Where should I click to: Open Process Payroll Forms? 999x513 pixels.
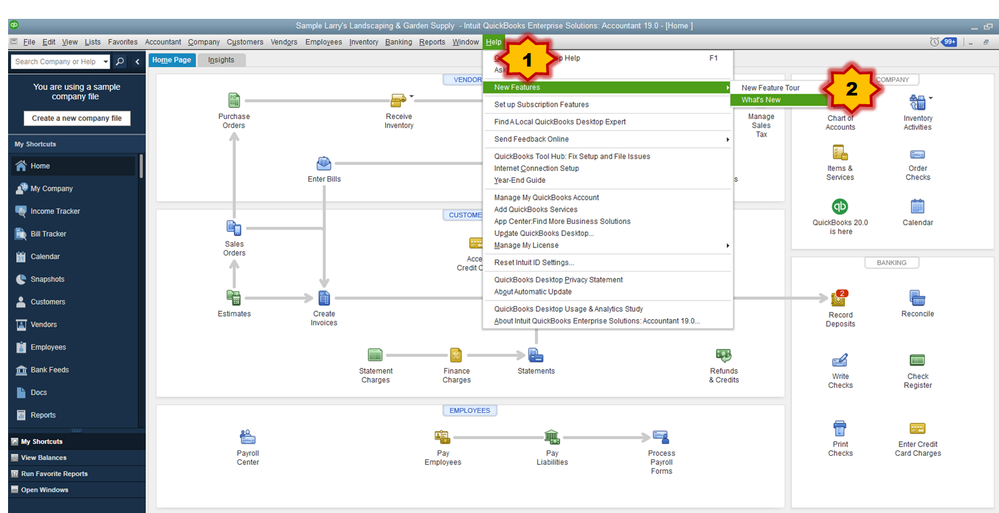point(661,437)
